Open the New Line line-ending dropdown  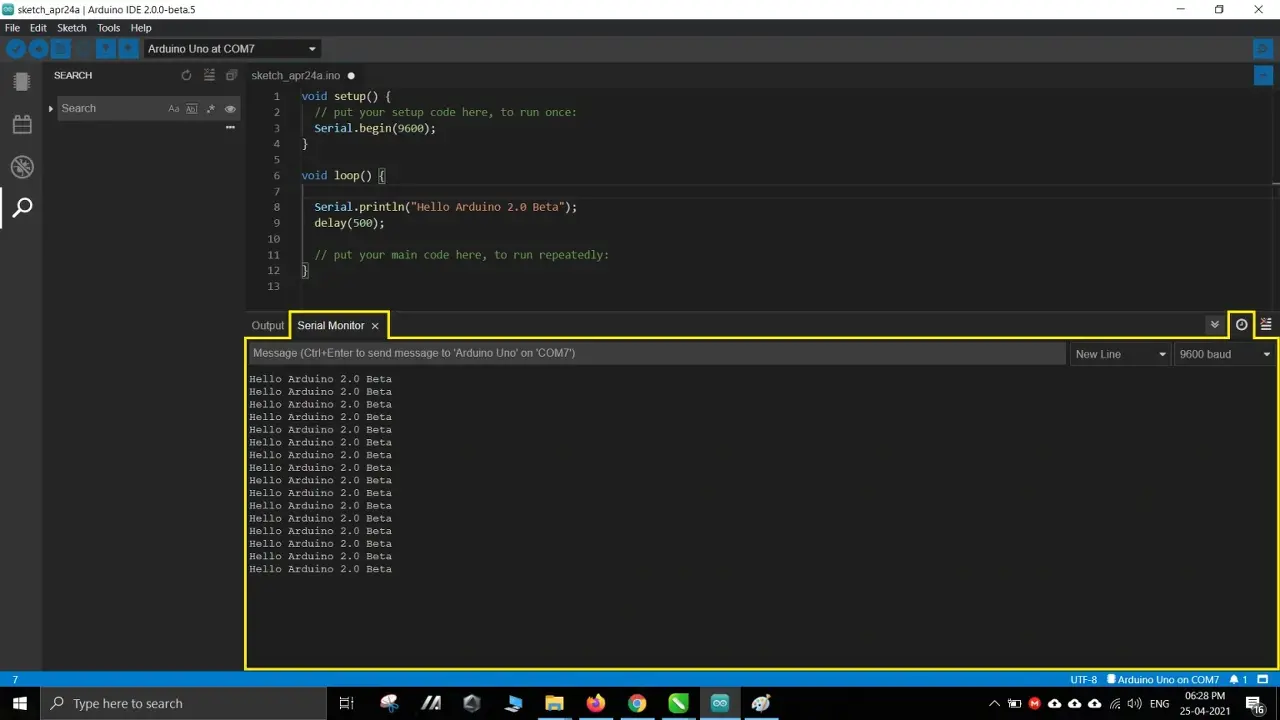(1120, 354)
